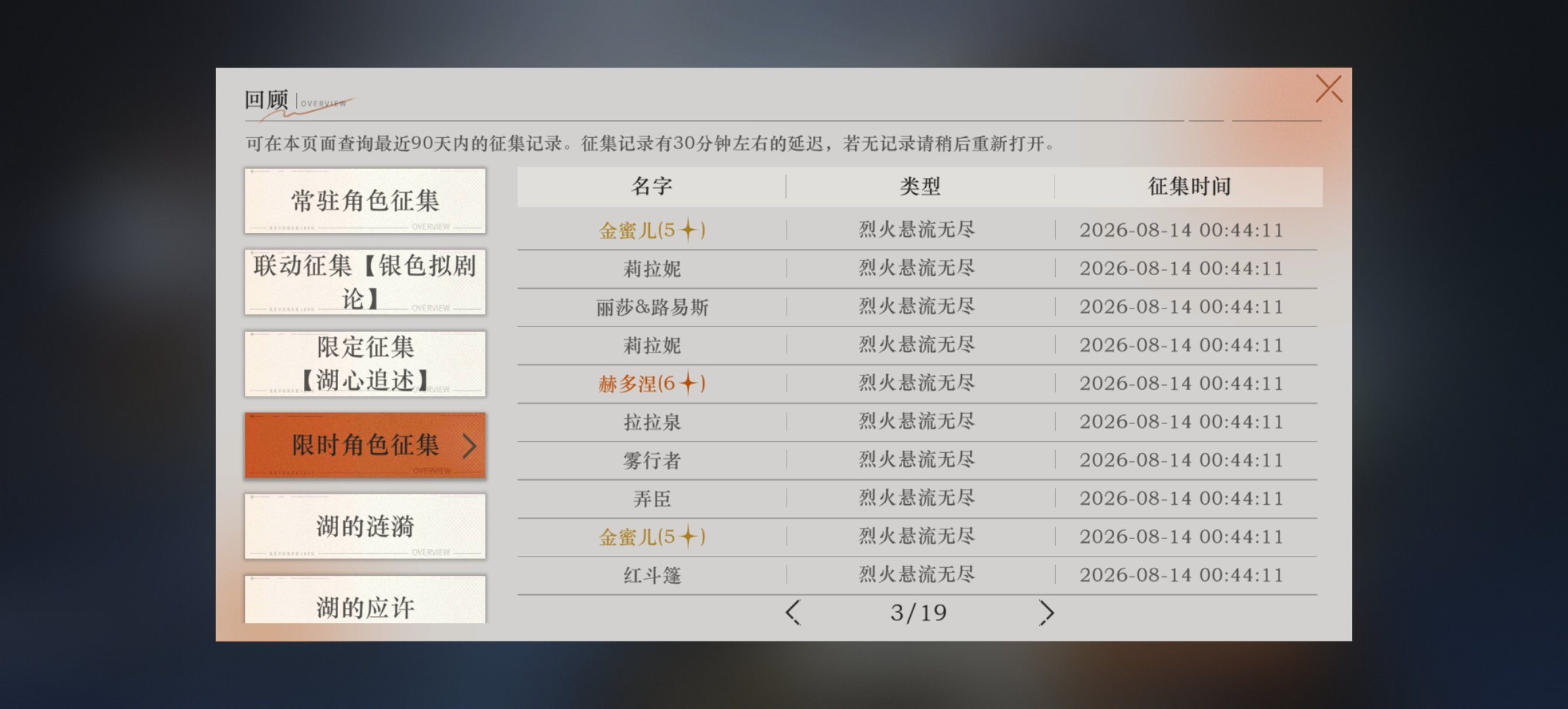This screenshot has width=1568, height=709.
Task: Select 联动征集【银色拟剧论】 category
Action: 365,282
